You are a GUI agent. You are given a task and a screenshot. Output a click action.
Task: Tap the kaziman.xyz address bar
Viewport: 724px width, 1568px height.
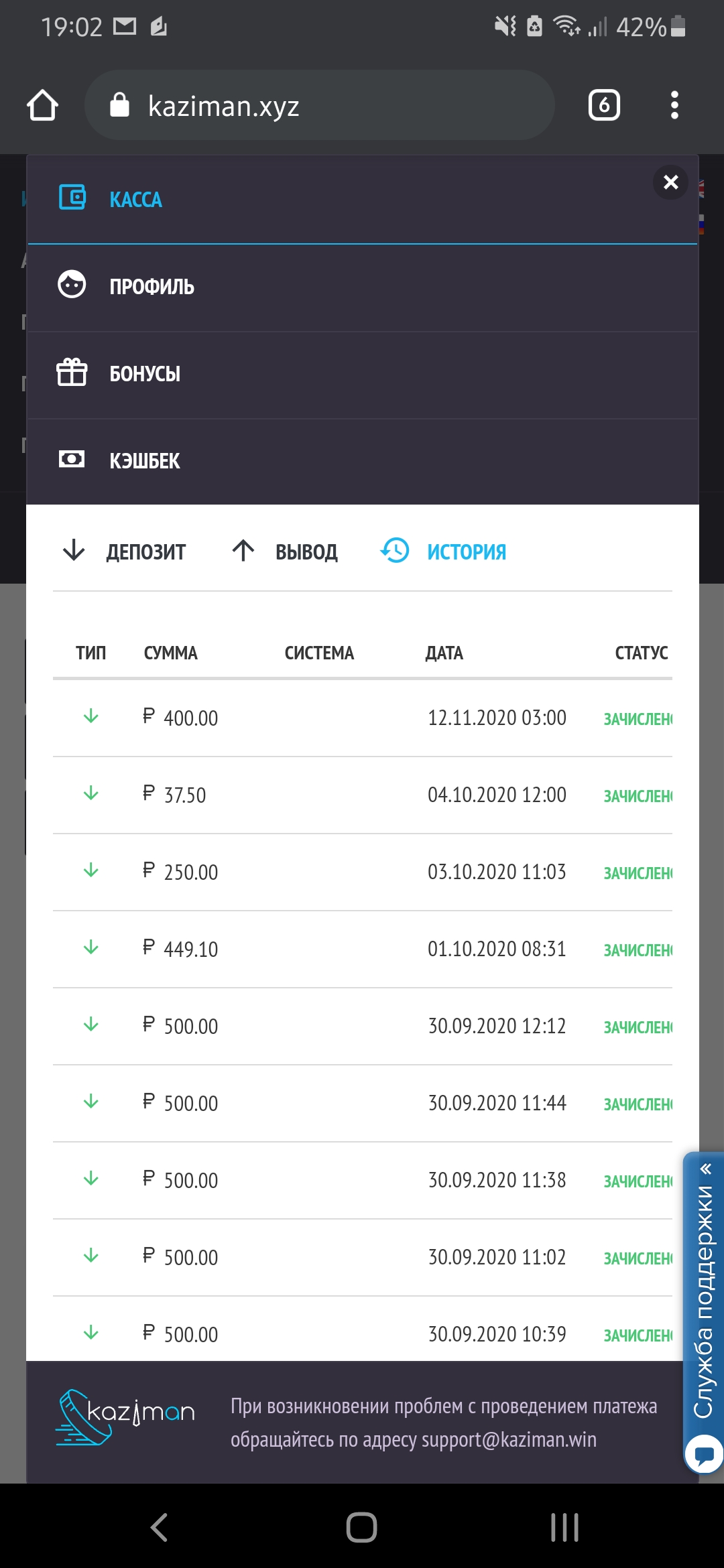[x=319, y=105]
